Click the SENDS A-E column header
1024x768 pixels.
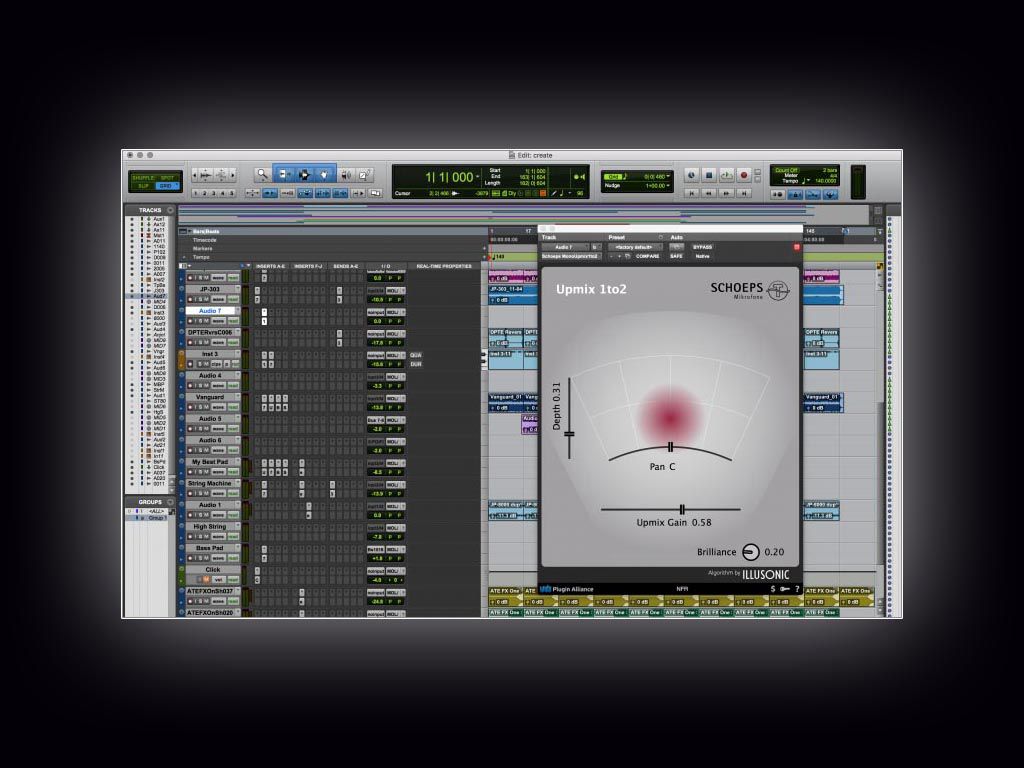point(347,266)
